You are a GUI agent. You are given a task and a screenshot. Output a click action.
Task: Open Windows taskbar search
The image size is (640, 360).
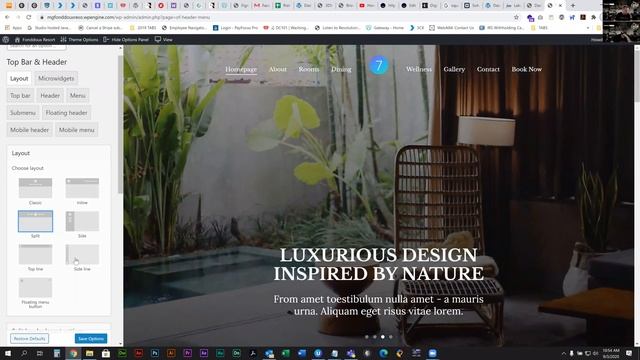tap(24, 353)
